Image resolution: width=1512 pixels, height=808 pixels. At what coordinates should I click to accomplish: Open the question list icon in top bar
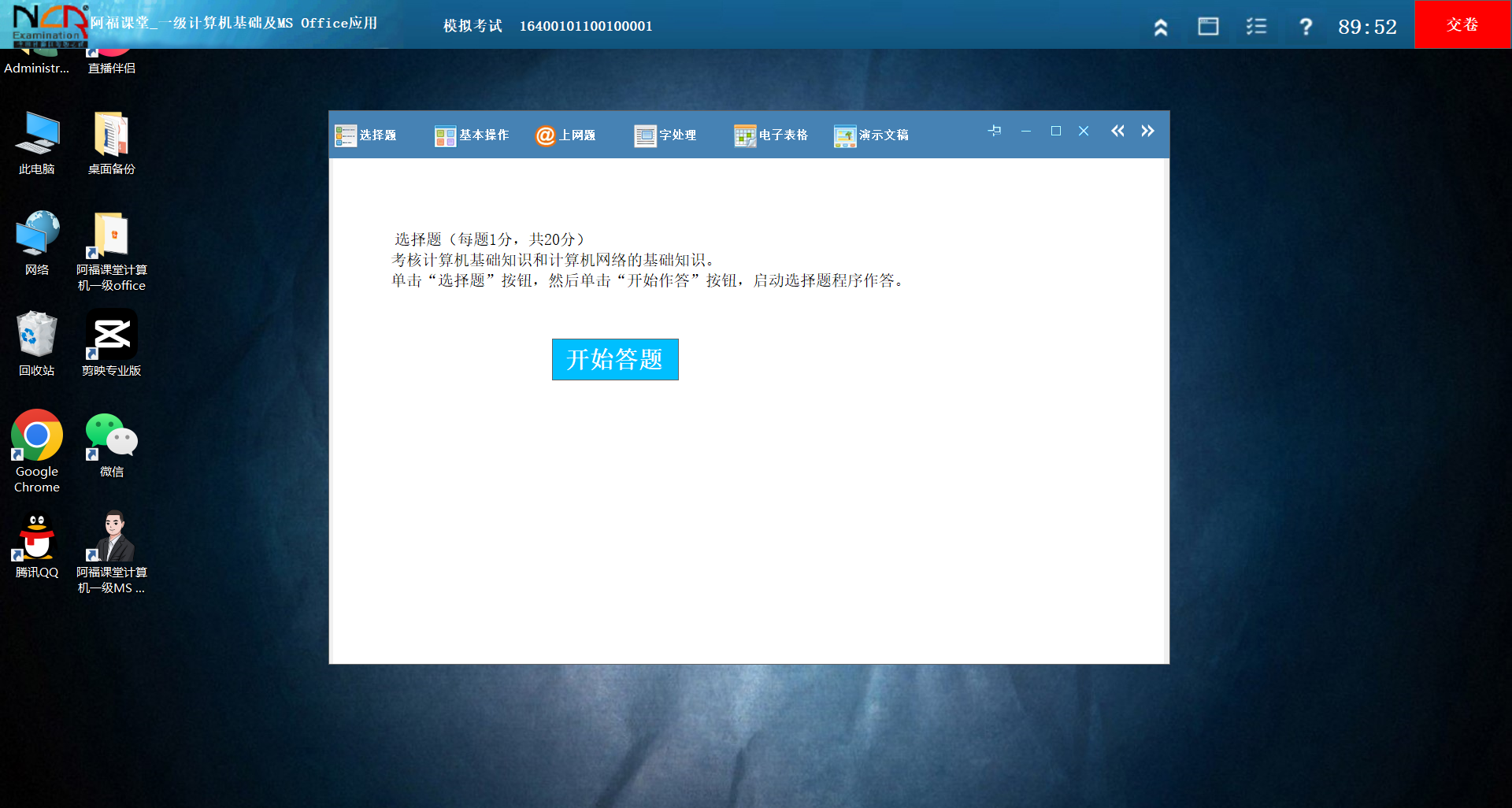point(1256,25)
